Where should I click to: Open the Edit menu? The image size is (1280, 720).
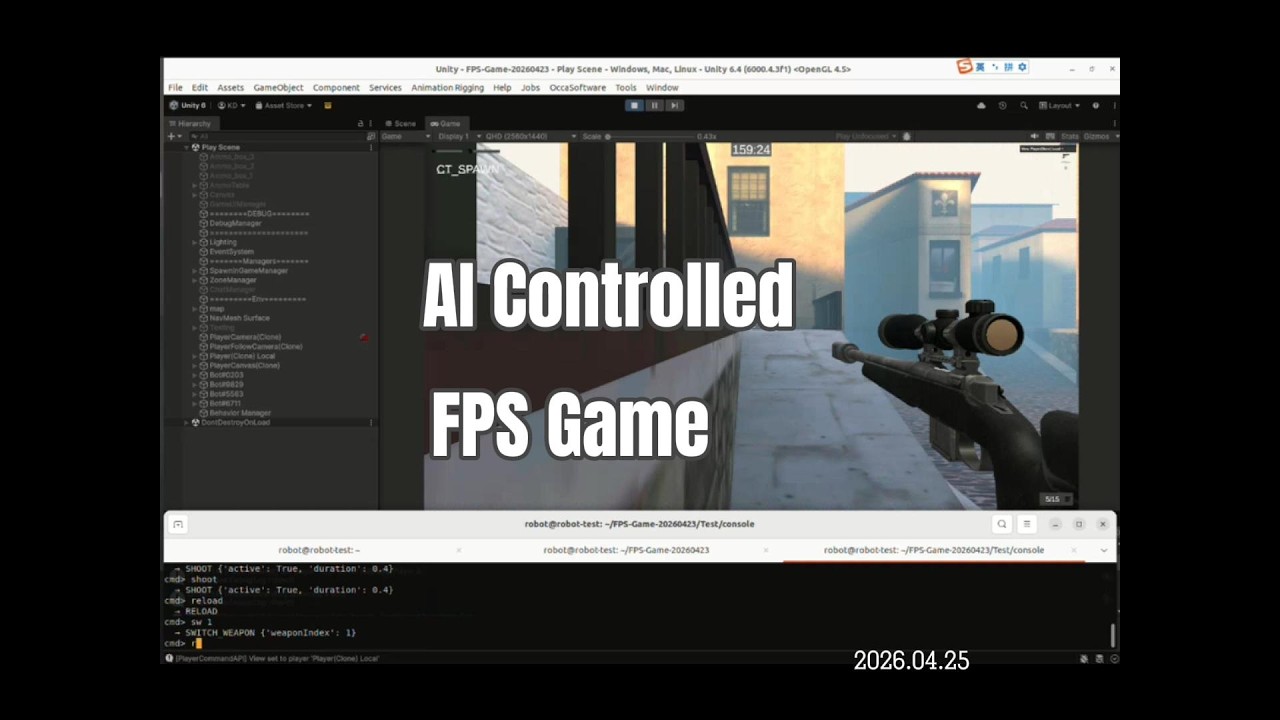(x=200, y=88)
